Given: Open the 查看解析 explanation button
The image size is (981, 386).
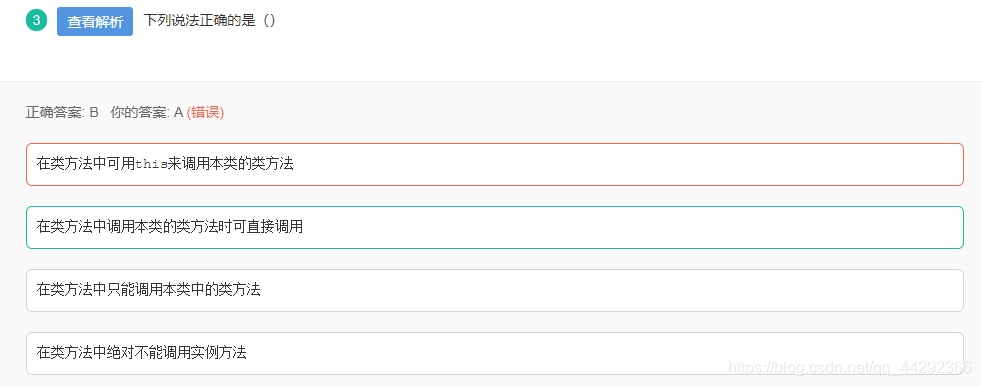Looking at the screenshot, I should (95, 21).
